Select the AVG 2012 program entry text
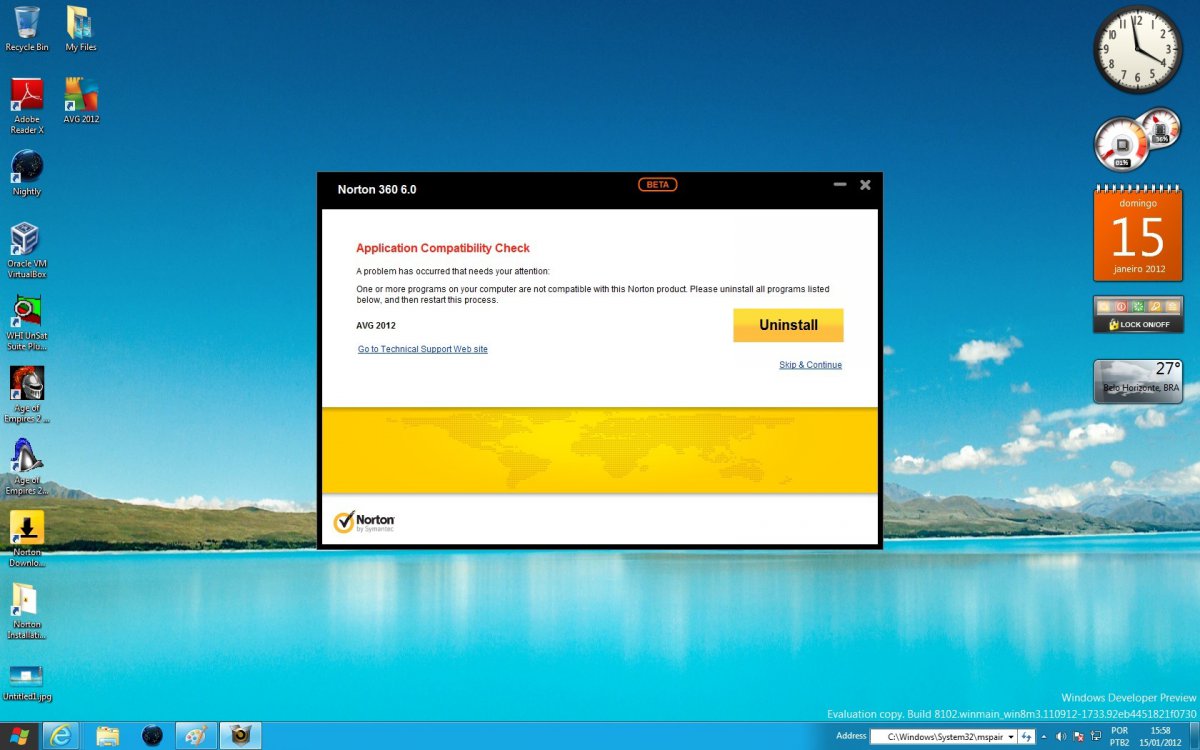The height and width of the screenshot is (750, 1200). 376,326
